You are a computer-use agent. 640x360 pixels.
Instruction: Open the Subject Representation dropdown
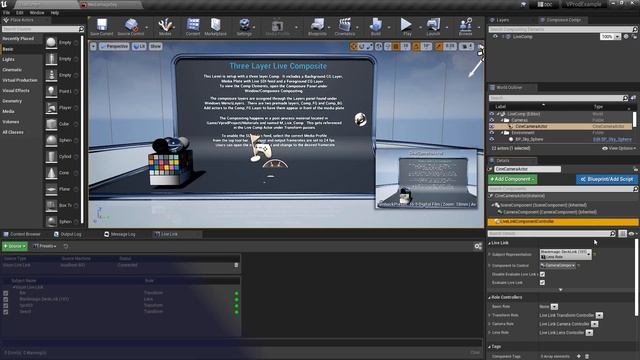point(565,254)
